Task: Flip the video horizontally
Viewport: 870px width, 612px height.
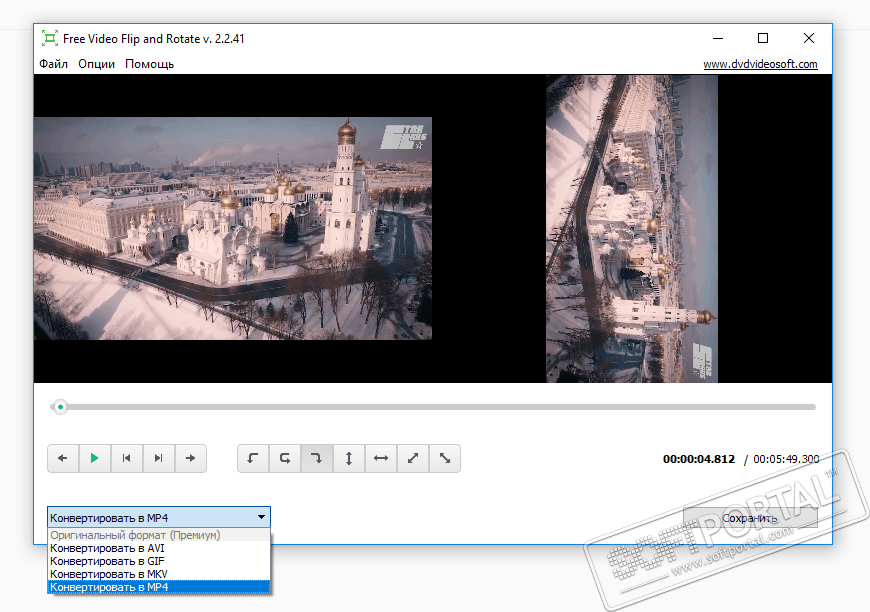Action: coord(381,458)
